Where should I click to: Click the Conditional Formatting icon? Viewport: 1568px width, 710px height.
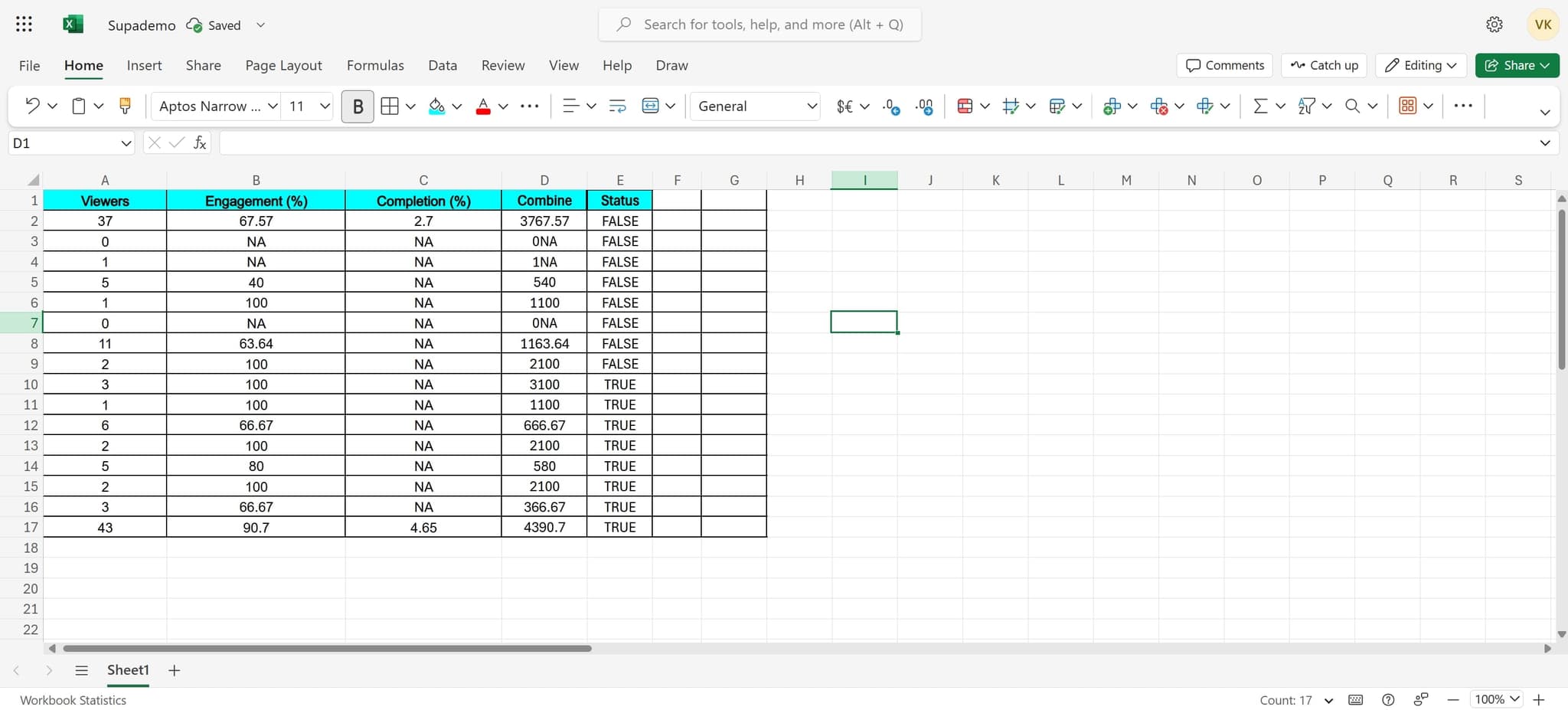(x=965, y=106)
